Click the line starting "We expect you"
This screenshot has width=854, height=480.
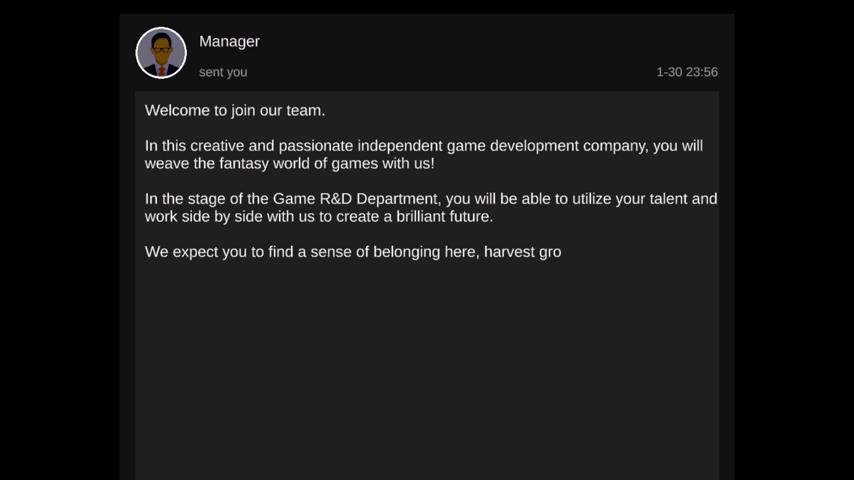click(352, 252)
